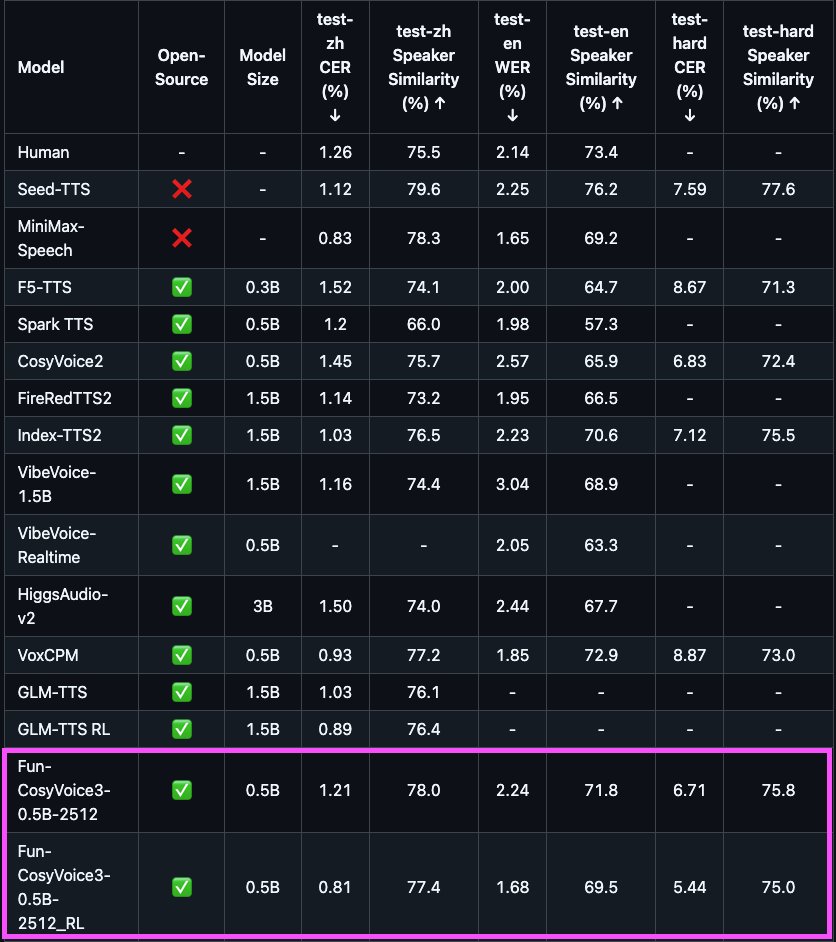Click the 3B model size cell for HiggsAudio-v2

coord(262,606)
